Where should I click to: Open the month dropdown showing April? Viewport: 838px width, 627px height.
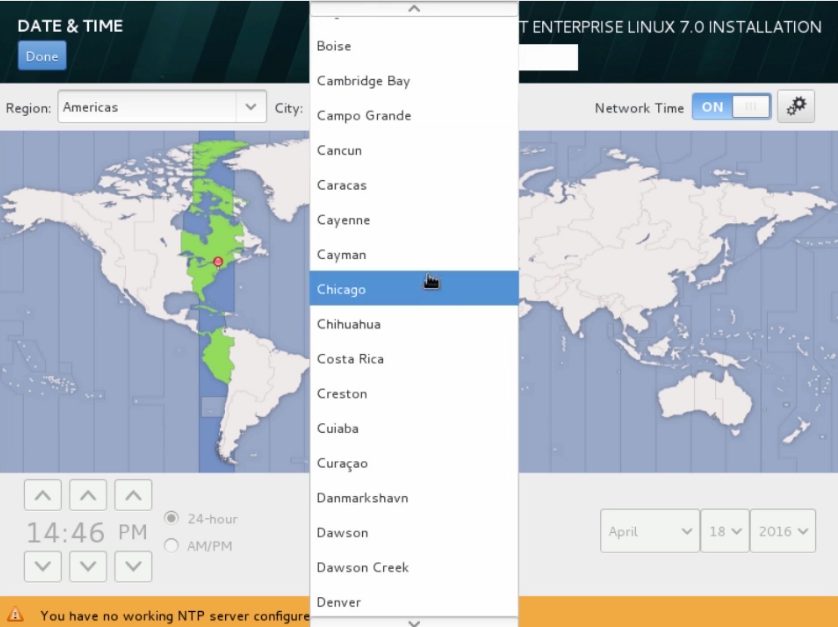[650, 531]
